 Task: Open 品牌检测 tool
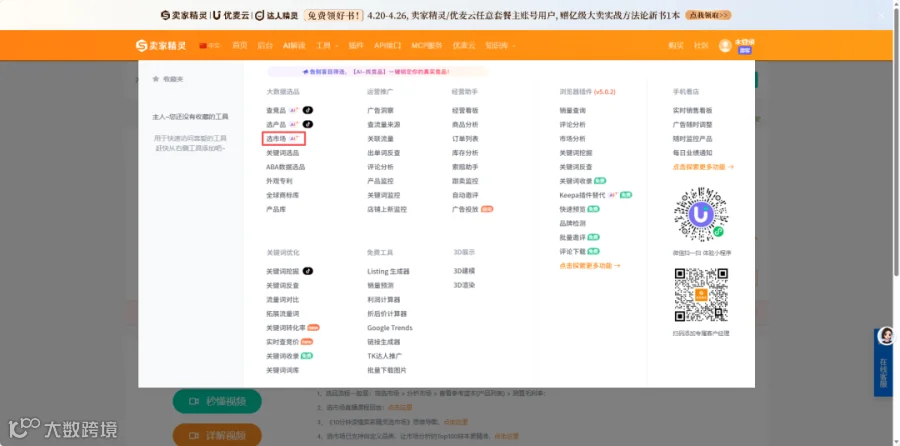(x=573, y=223)
